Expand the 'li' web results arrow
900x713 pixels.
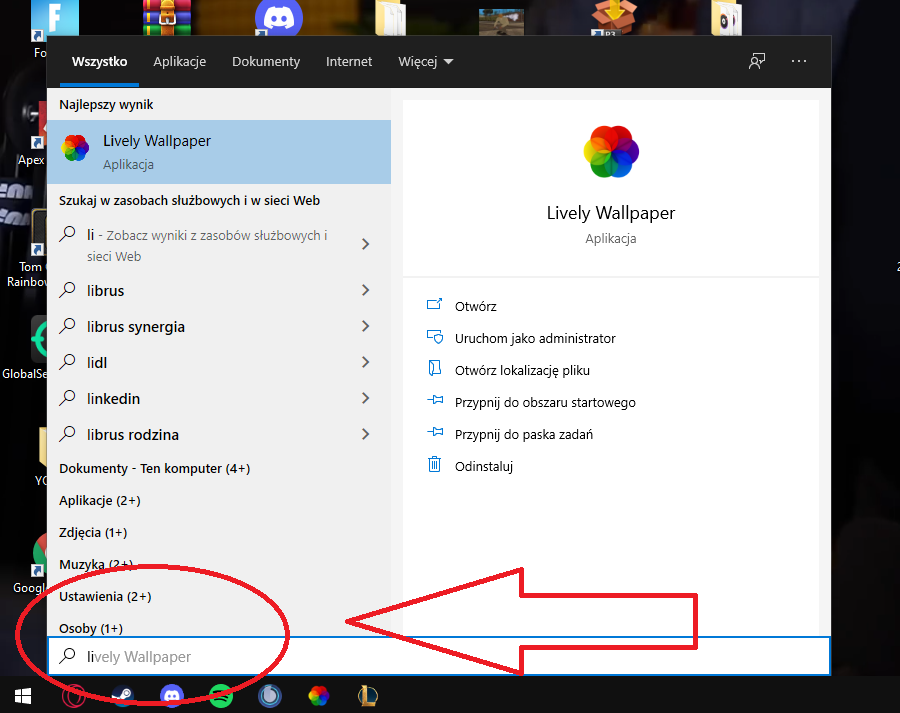tap(366, 244)
